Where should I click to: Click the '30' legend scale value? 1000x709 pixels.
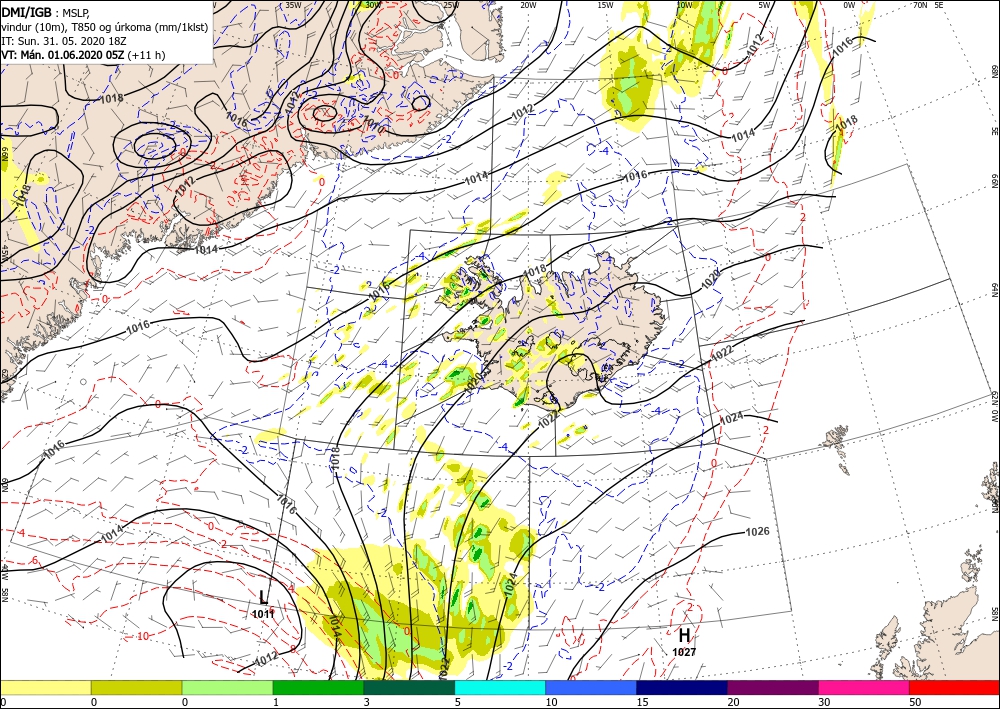[x=823, y=702]
